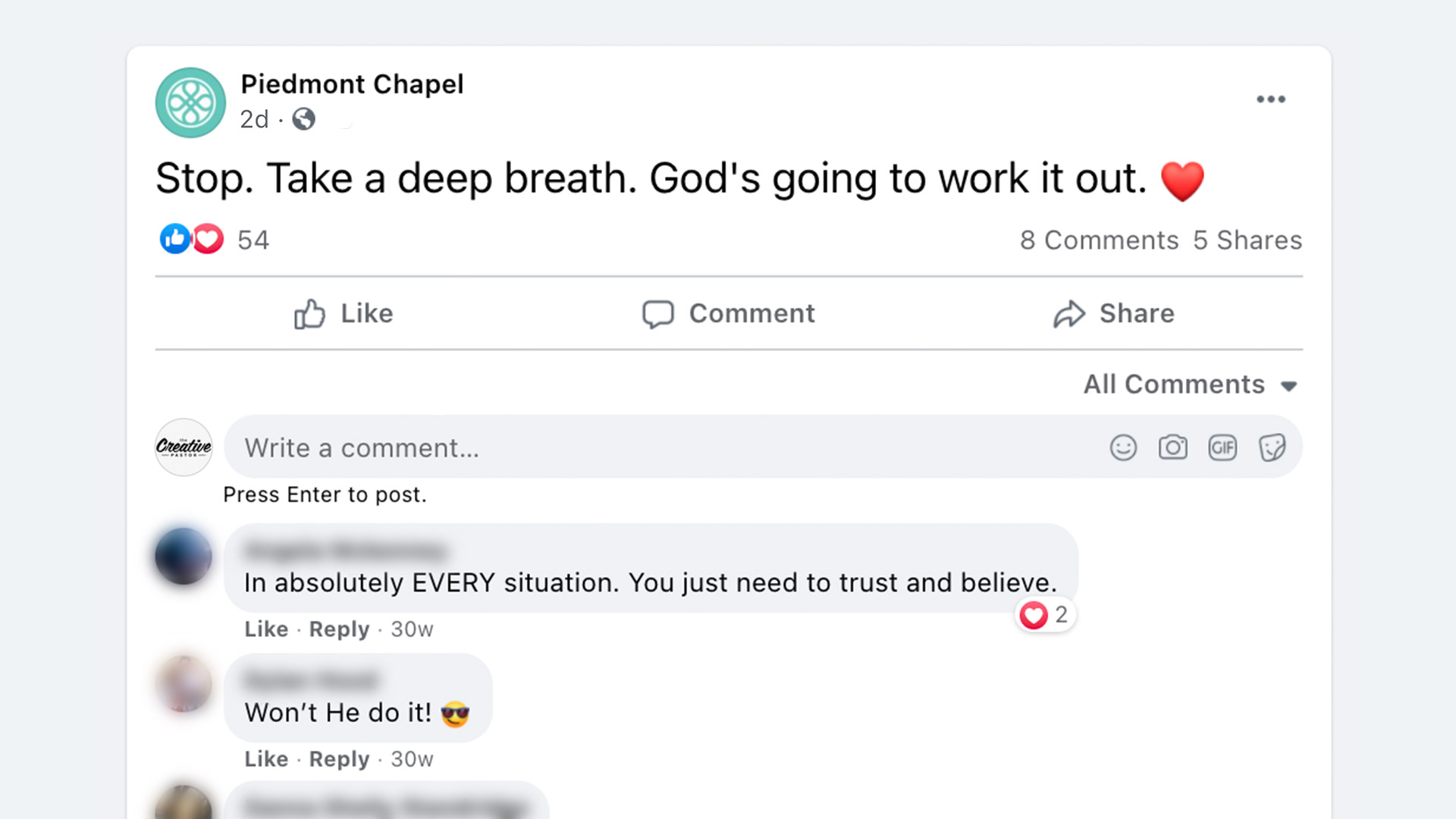Open the emoji picker in the comment box
This screenshot has height=819, width=1456.
click(1124, 447)
